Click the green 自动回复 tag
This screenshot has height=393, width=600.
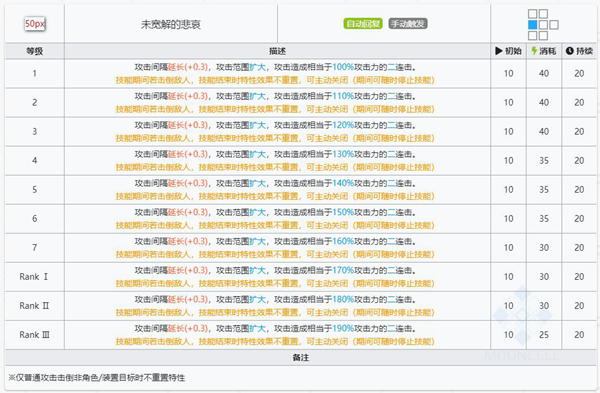(x=363, y=24)
